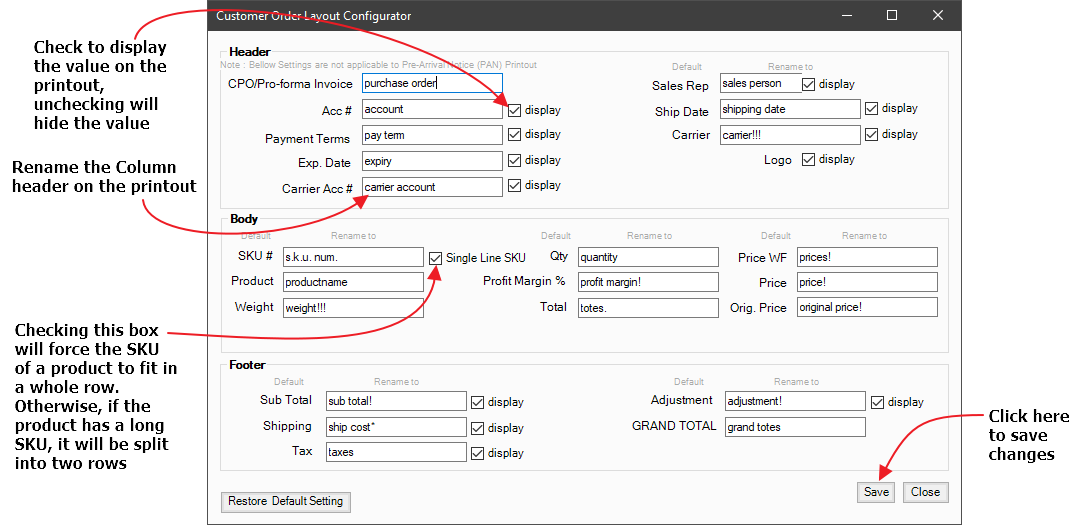Toggle the Sales Rep display checkbox
The height and width of the screenshot is (525, 1076).
coord(809,85)
